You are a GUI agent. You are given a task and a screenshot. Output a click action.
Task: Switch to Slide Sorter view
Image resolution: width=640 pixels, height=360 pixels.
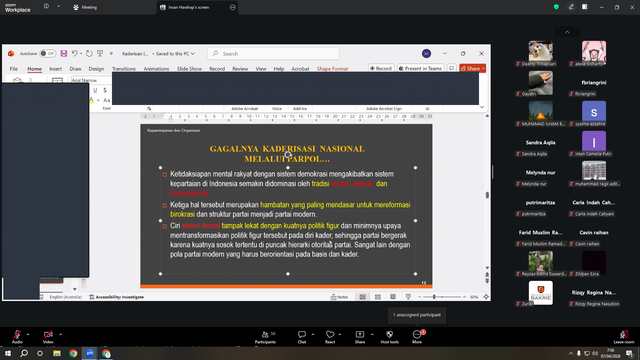click(x=378, y=297)
